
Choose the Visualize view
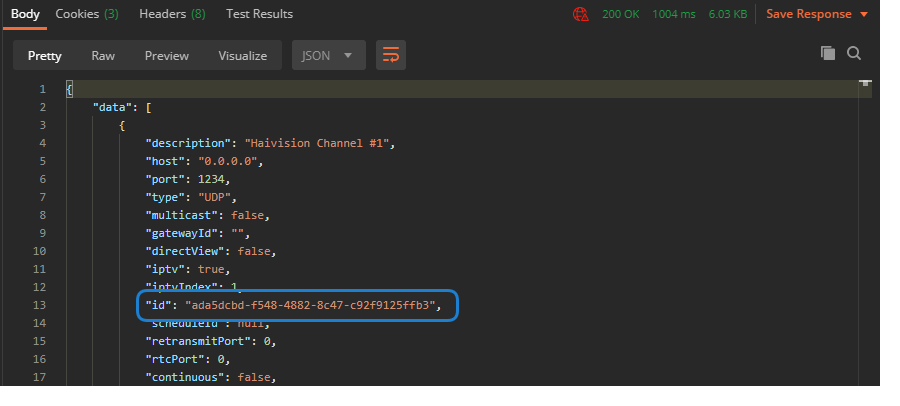pyautogui.click(x=242, y=55)
